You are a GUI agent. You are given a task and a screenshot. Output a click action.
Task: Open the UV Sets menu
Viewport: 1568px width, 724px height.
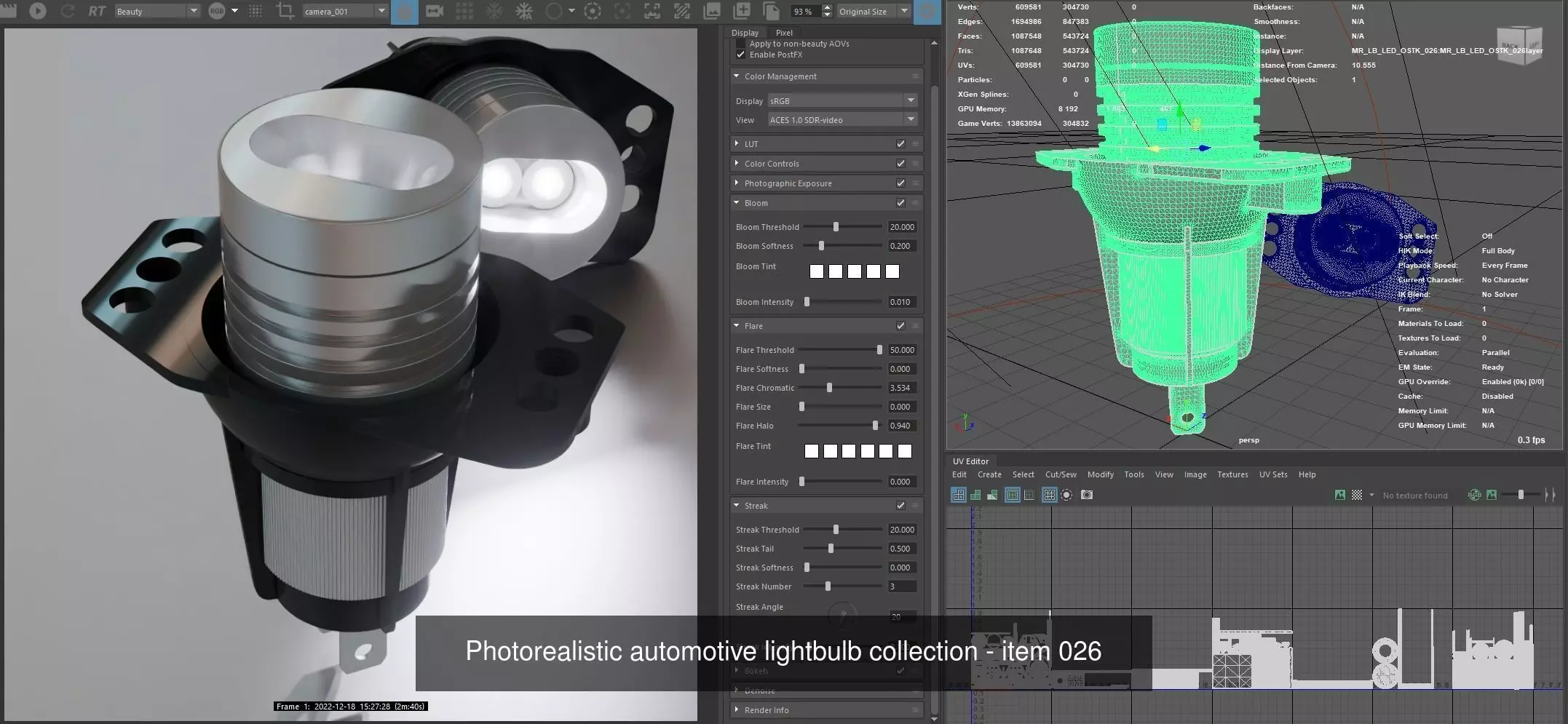tap(1273, 474)
